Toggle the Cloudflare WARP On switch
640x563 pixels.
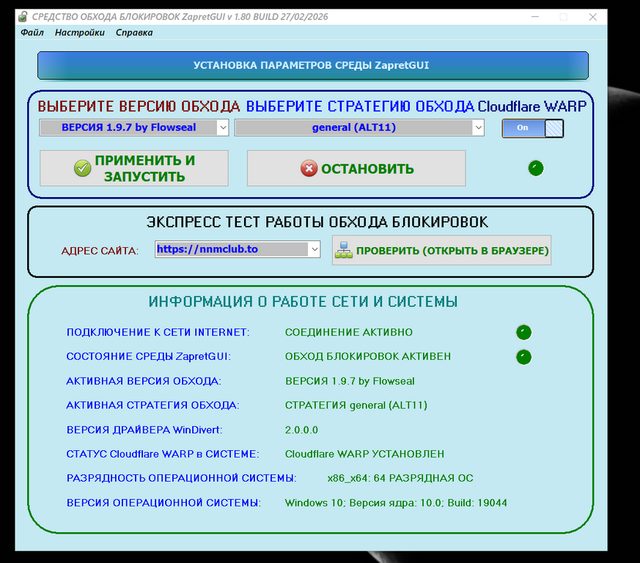point(533,128)
